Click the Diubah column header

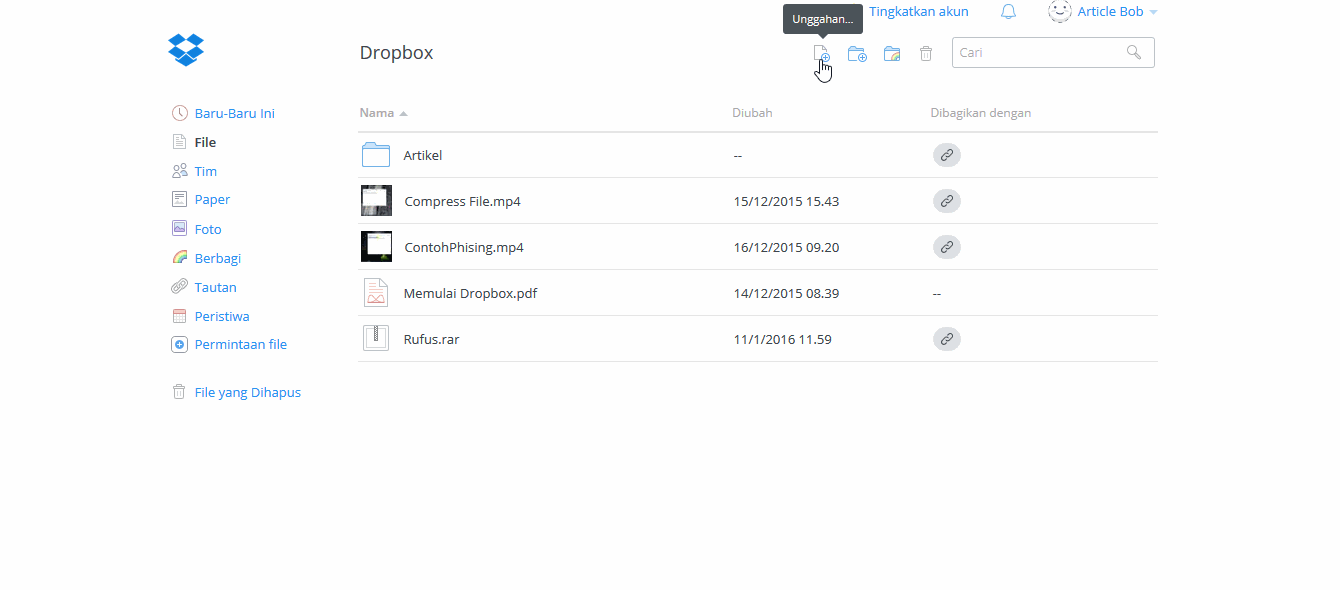coord(752,113)
